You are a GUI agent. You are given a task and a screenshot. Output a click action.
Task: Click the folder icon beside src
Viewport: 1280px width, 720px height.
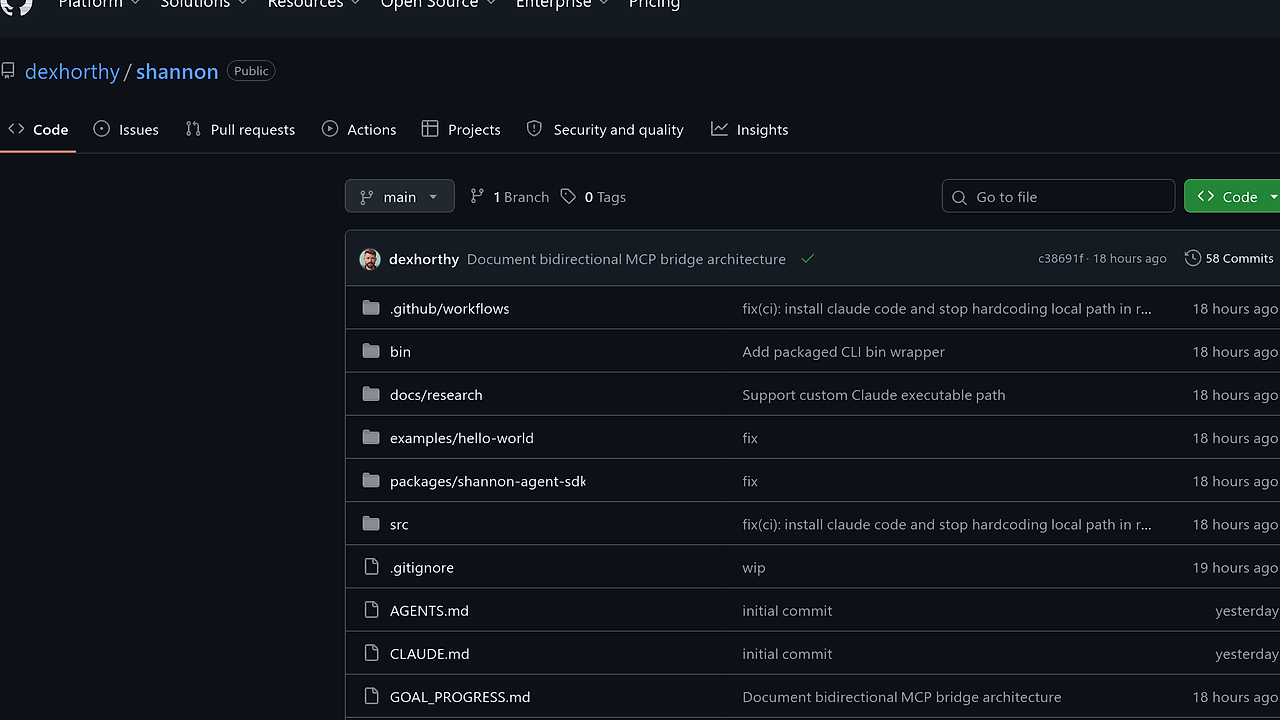(371, 524)
